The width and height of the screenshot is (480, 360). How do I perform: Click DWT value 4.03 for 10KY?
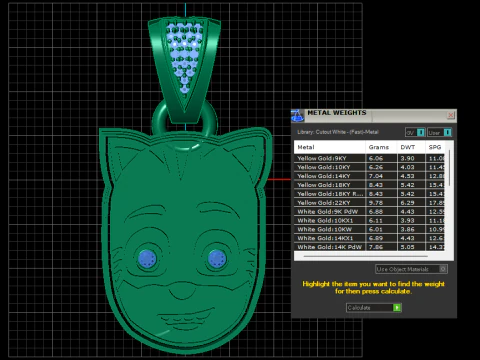(x=407, y=167)
